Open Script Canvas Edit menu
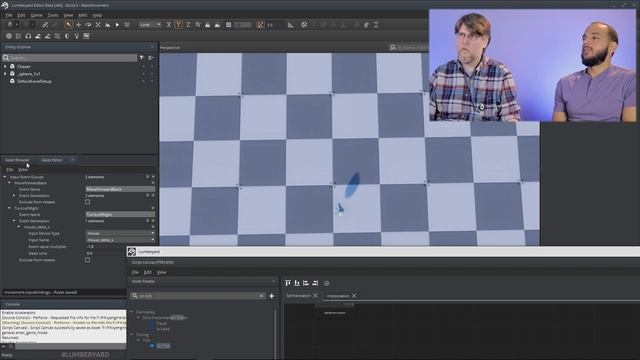The height and width of the screenshot is (360, 640). (x=148, y=272)
